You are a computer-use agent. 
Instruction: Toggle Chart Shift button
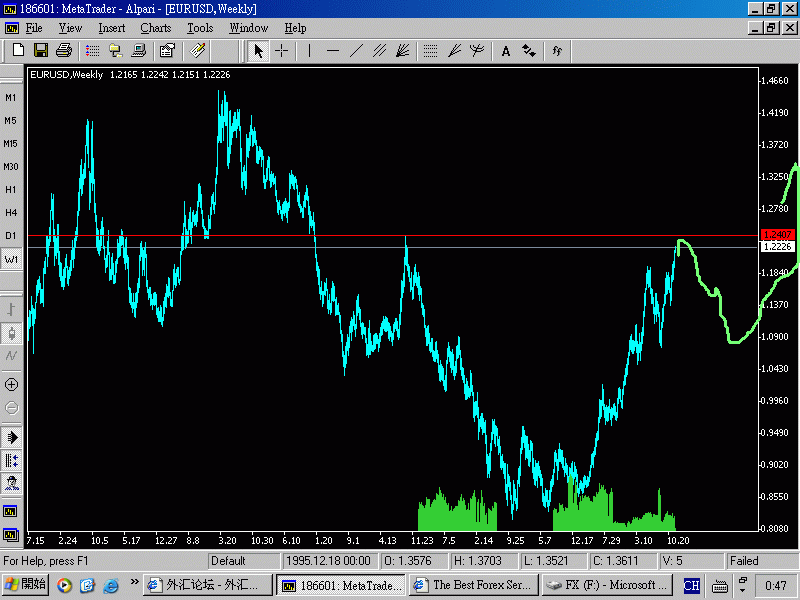pos(11,460)
